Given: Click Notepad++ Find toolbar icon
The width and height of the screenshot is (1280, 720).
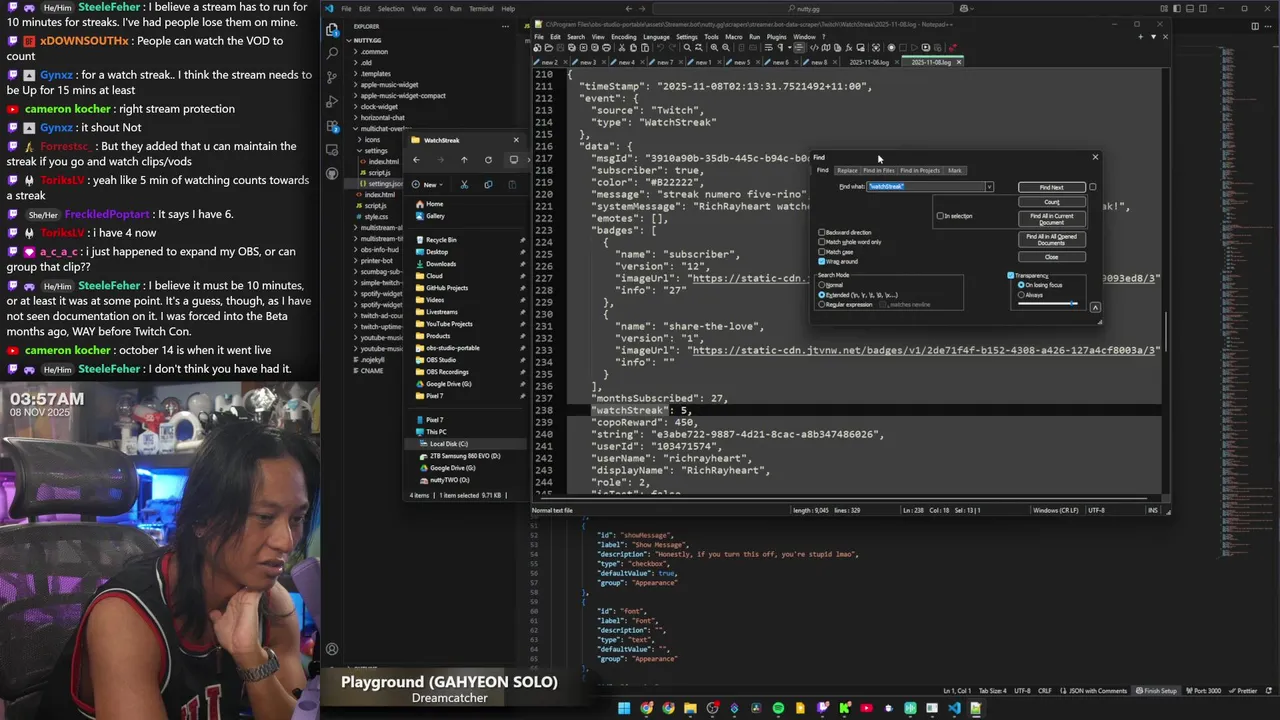Looking at the screenshot, I should click(x=687, y=48).
